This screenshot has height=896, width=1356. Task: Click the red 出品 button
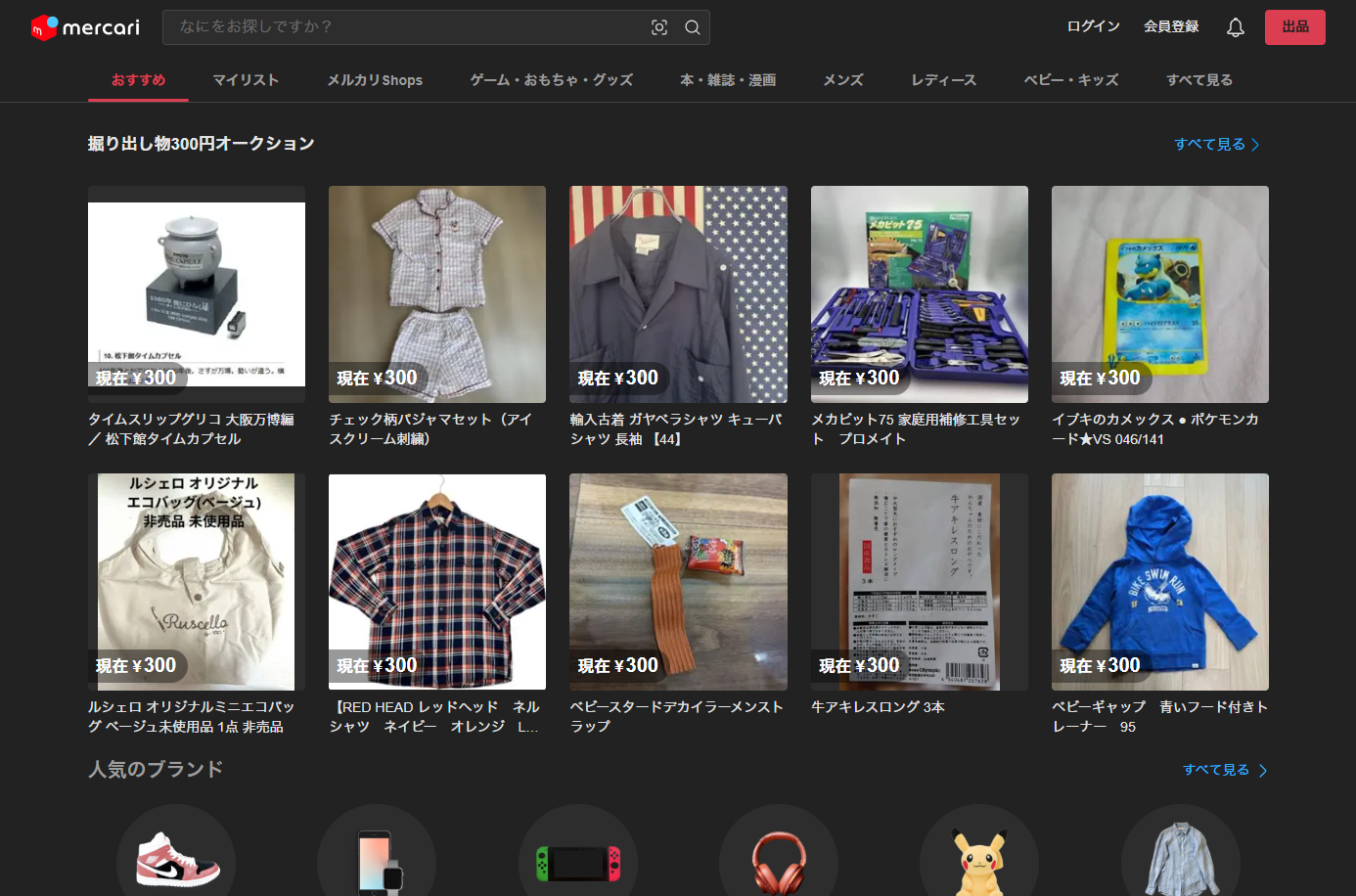tap(1294, 27)
